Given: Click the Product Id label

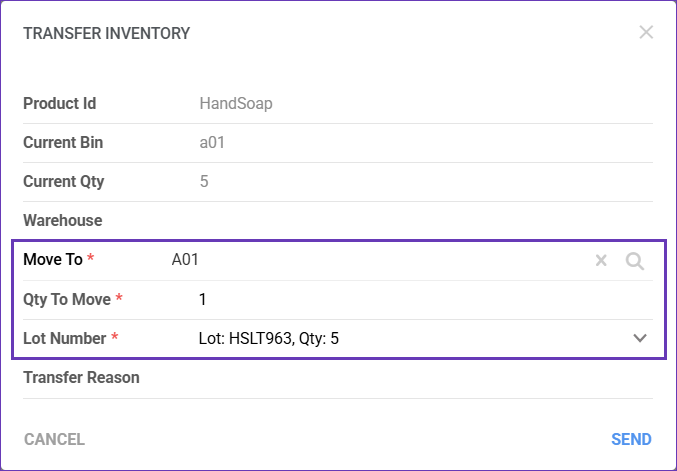Looking at the screenshot, I should 59,103.
